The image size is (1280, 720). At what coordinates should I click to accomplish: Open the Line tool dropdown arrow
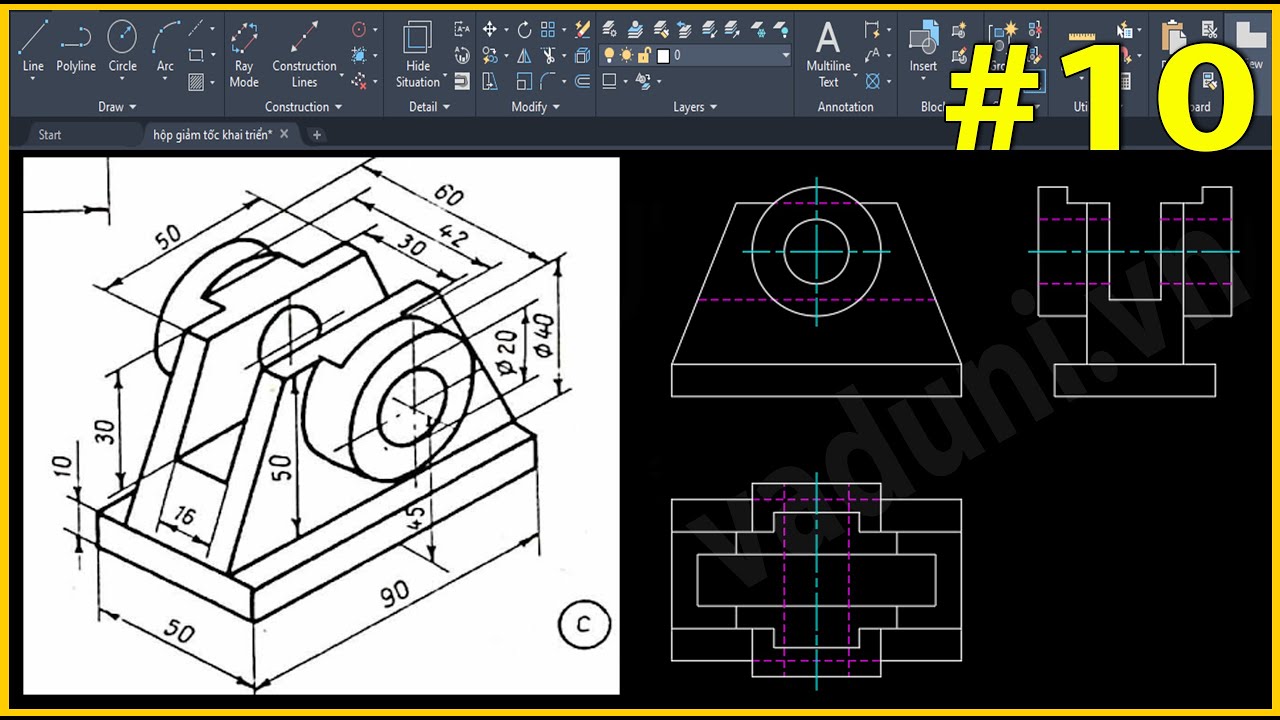pos(33,79)
